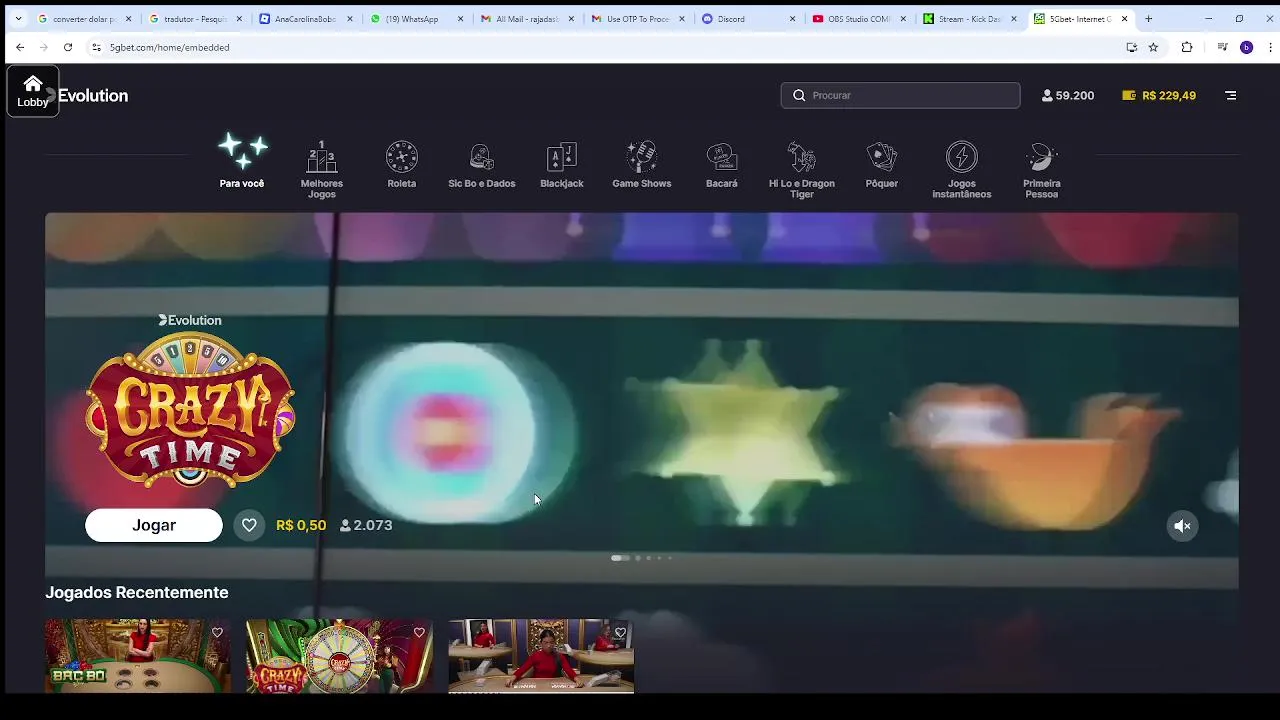
Task: Open the blackjack dealer recent game thumbnail
Action: pyautogui.click(x=541, y=656)
